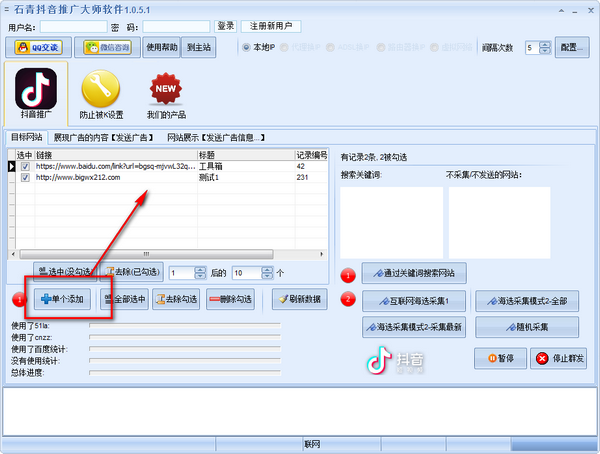Click inside the bottom log output area
Screen dimensions: 600x454
300,412
